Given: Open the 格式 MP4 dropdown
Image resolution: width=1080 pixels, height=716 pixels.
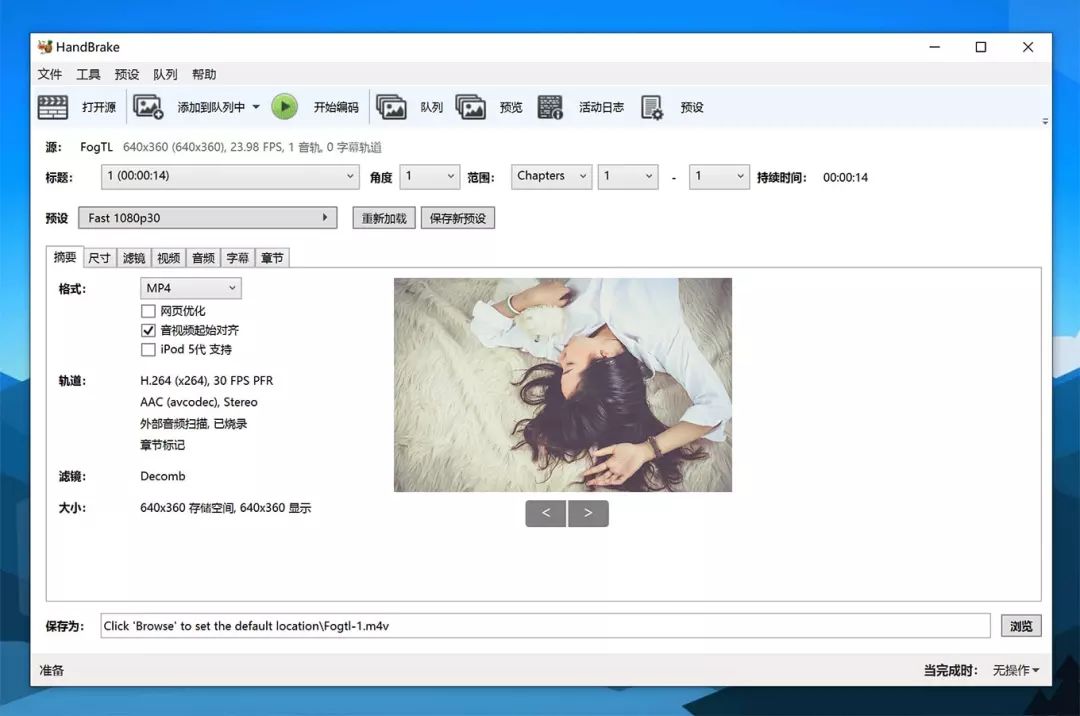Looking at the screenshot, I should [x=190, y=288].
